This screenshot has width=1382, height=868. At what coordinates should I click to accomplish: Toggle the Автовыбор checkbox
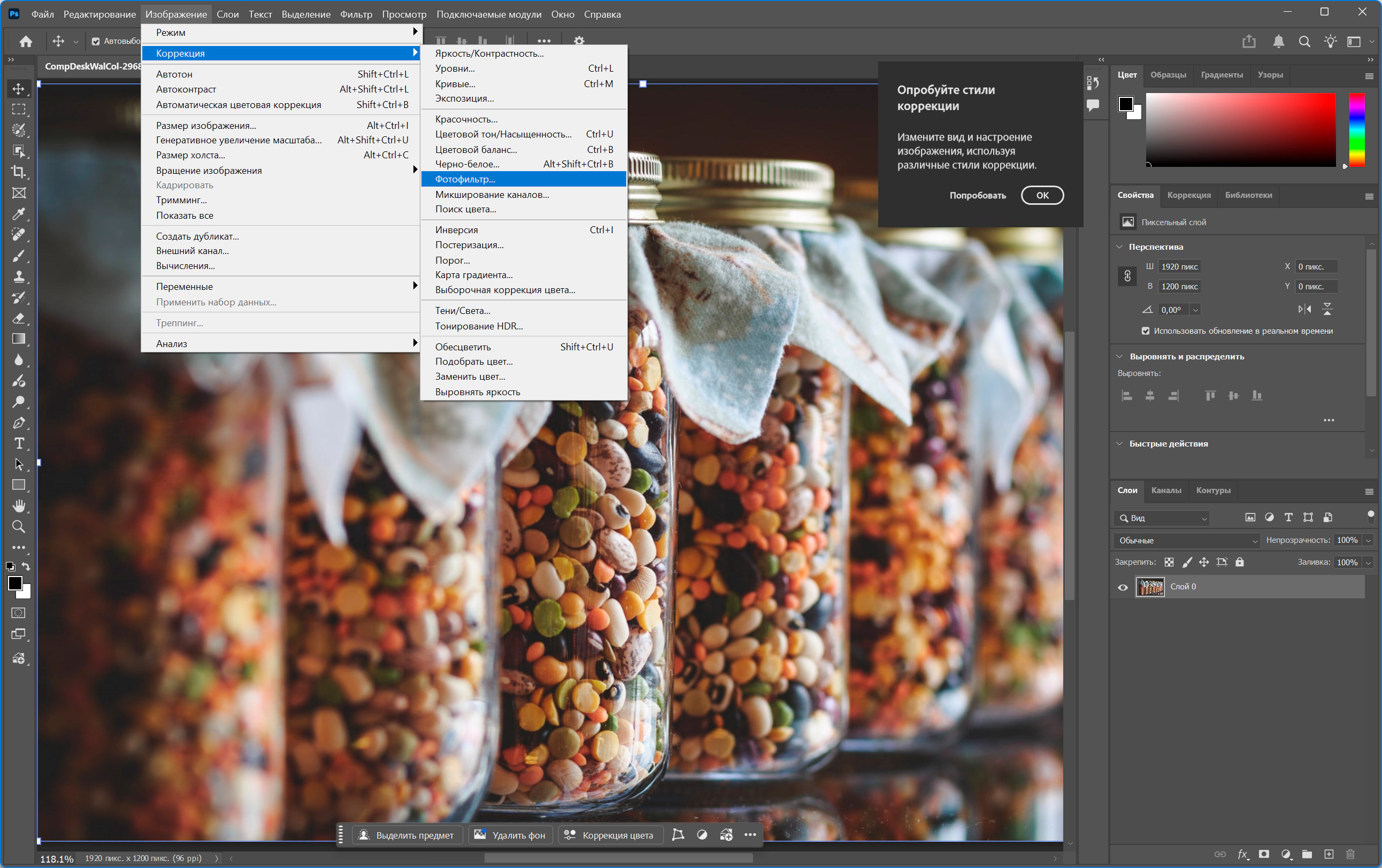pyautogui.click(x=96, y=41)
